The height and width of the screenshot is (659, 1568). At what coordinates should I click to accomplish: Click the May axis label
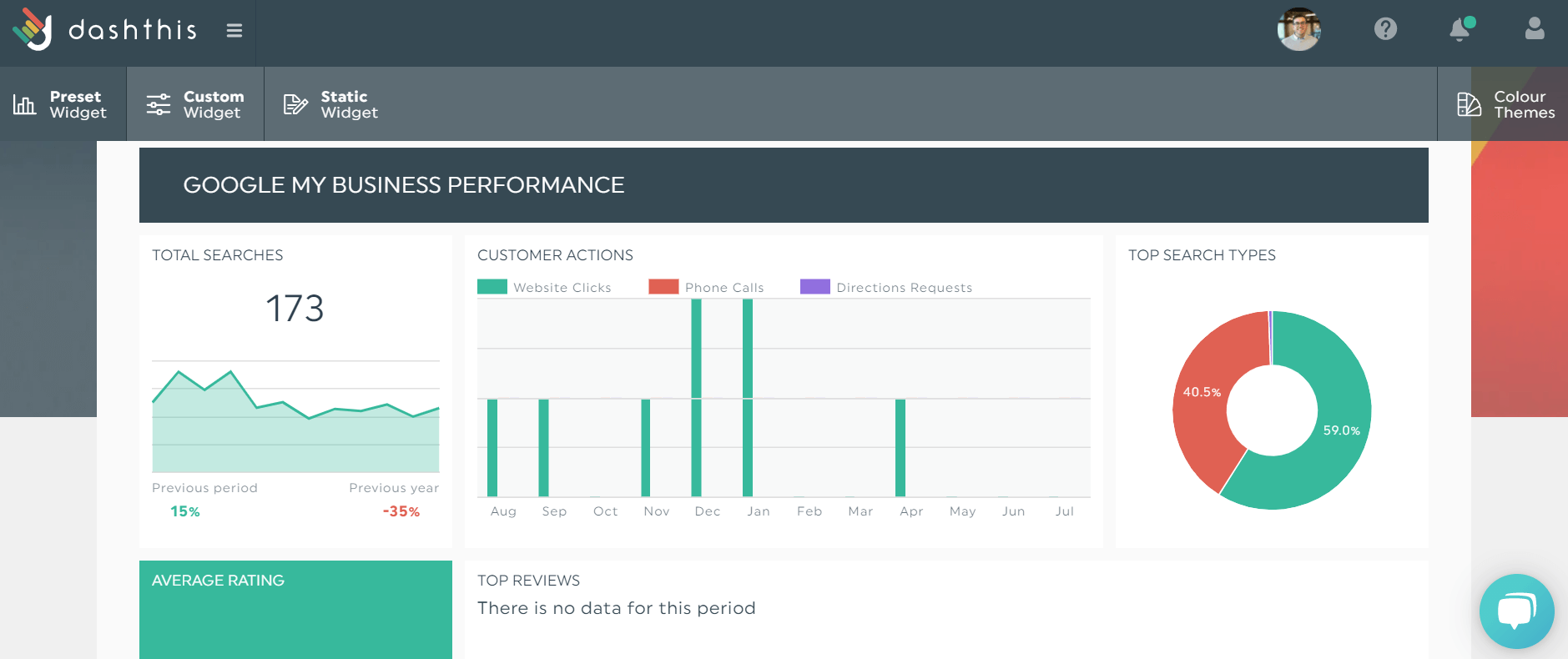pos(963,511)
